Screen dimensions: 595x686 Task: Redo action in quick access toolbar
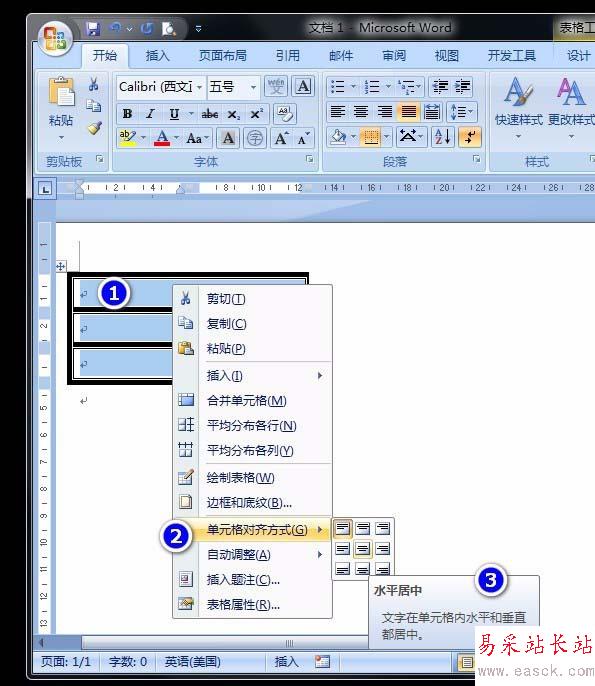tap(147, 28)
